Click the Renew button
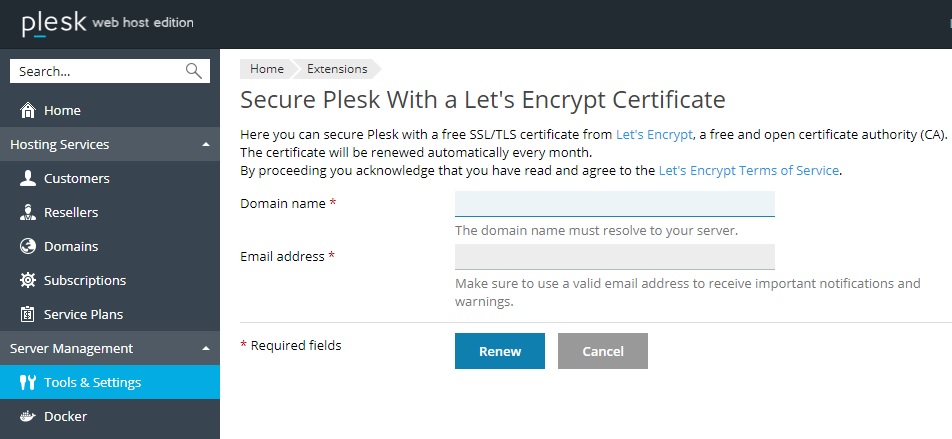 coord(500,351)
